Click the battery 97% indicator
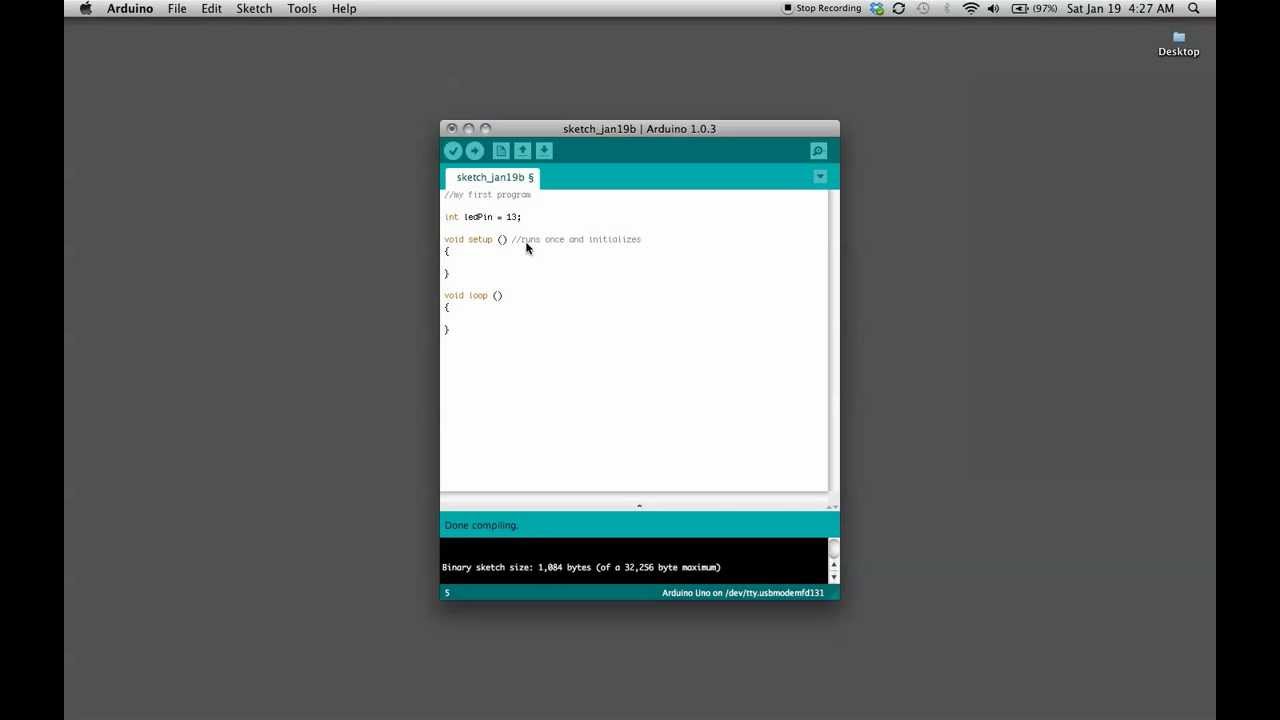The width and height of the screenshot is (1280, 720). tap(1034, 8)
